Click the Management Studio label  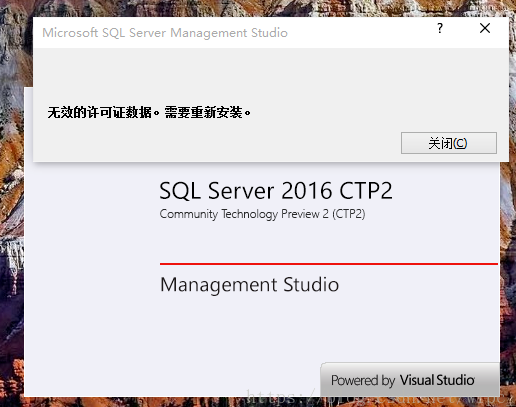pyautogui.click(x=249, y=285)
